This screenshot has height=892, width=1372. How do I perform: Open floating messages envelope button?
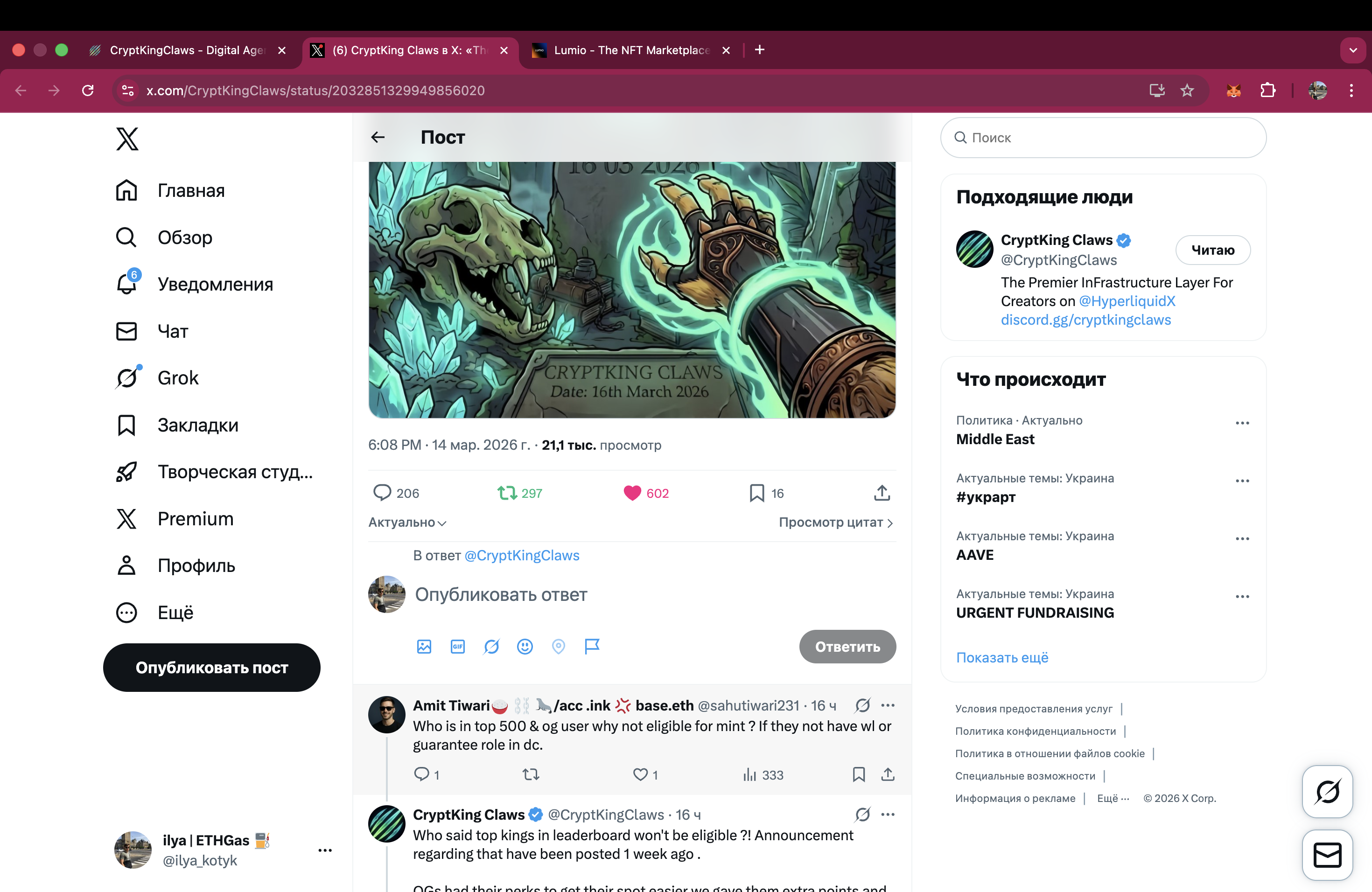pos(1327,855)
